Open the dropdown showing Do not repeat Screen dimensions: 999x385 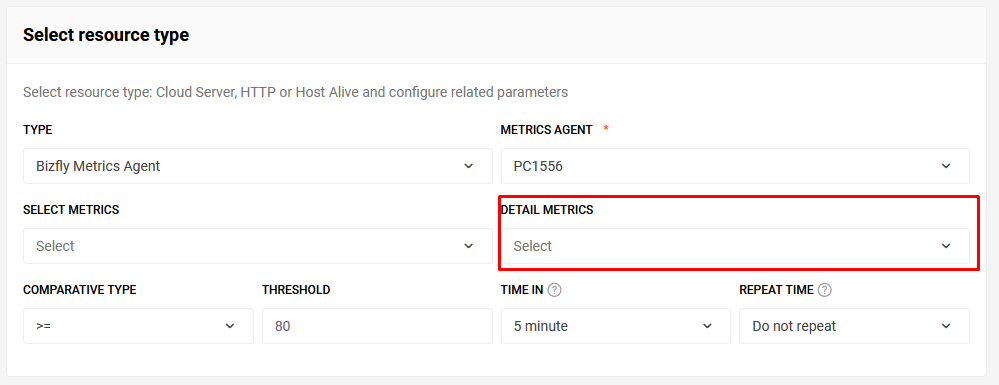pos(854,326)
